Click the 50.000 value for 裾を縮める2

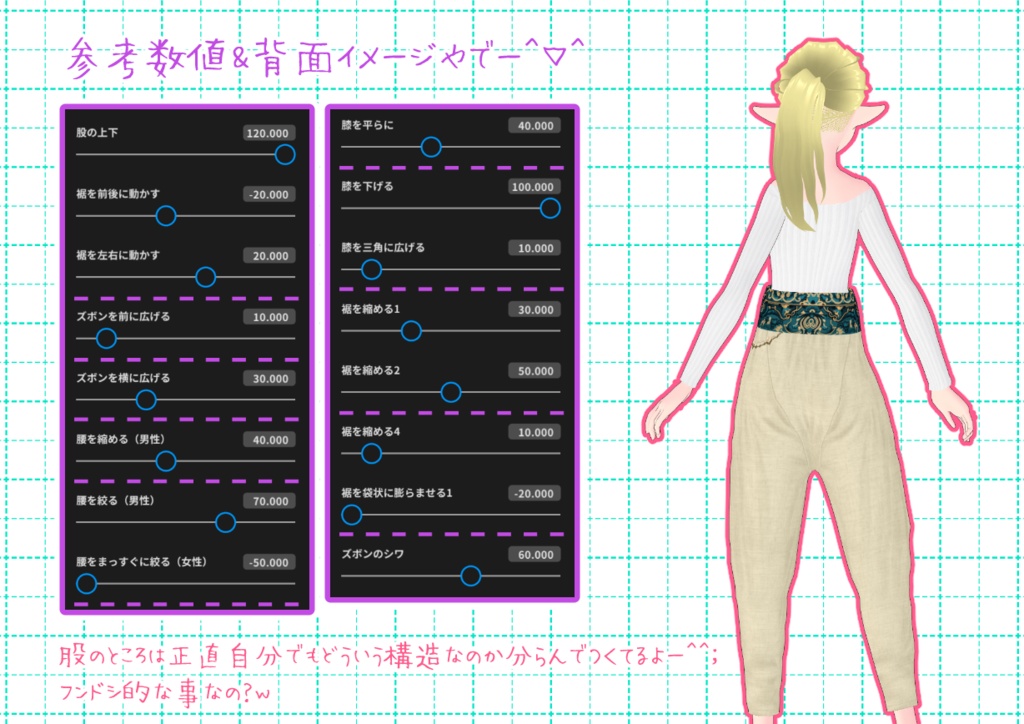535,371
